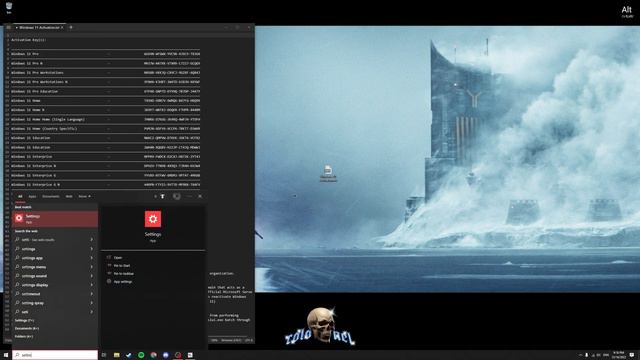640x360 pixels.
Task: Open Google Chrome from the taskbar
Action: [x=153, y=355]
